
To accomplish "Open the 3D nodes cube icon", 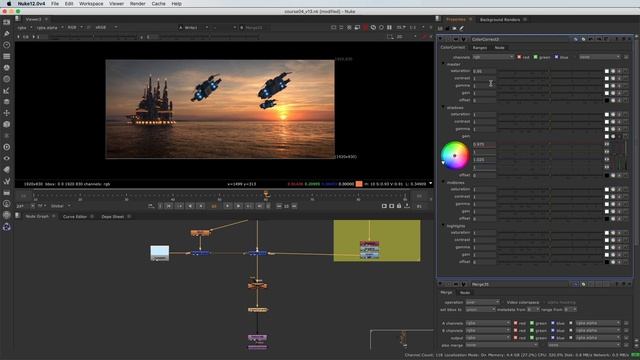I will [7, 124].
